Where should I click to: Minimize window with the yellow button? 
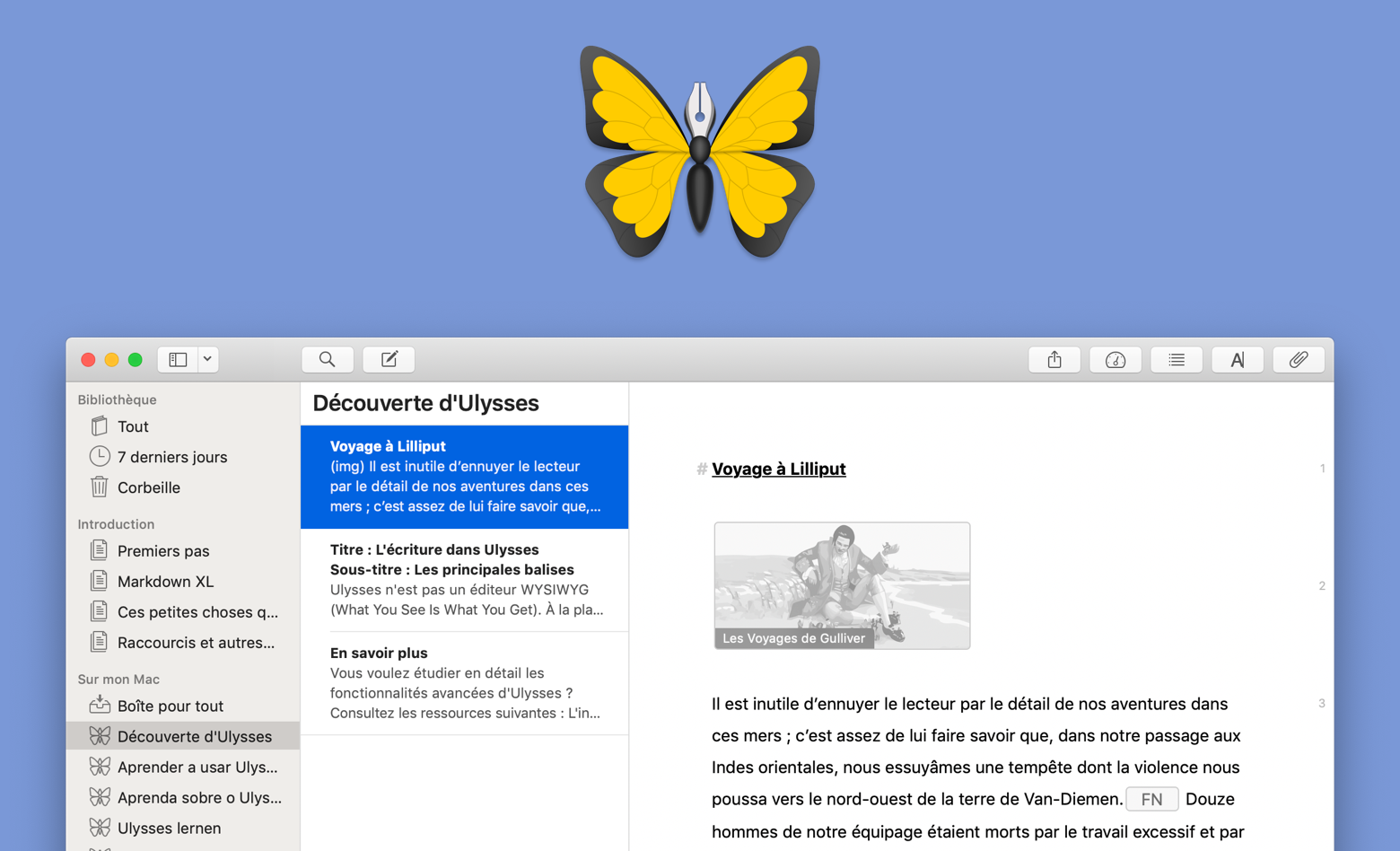pyautogui.click(x=111, y=360)
